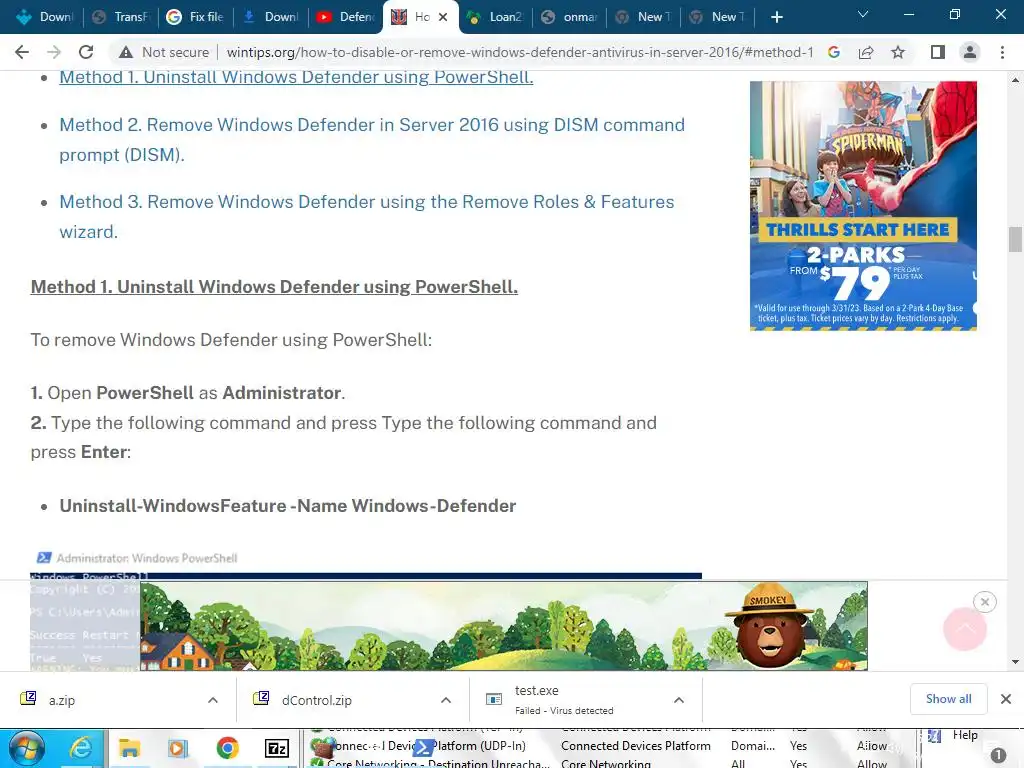
Task: Click Show all downloads
Action: point(948,699)
